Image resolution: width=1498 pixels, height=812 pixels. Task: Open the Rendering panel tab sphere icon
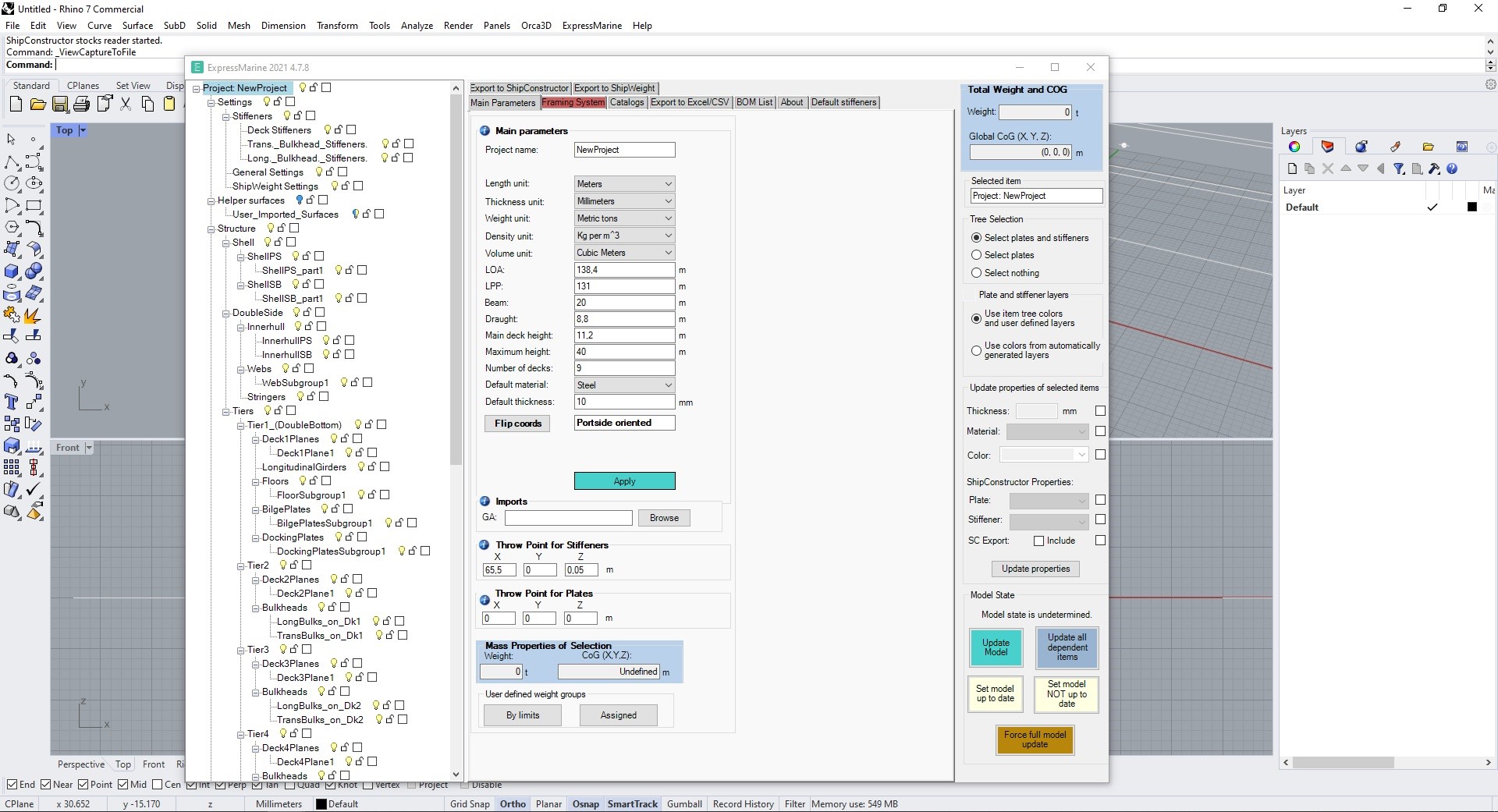[1361, 147]
